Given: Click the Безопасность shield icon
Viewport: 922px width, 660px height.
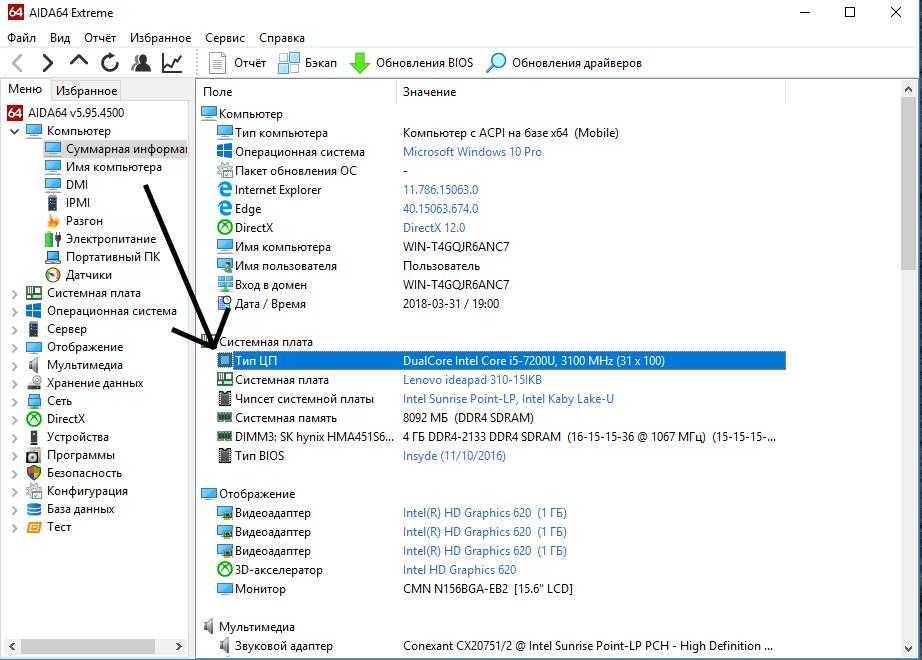Looking at the screenshot, I should [x=34, y=473].
